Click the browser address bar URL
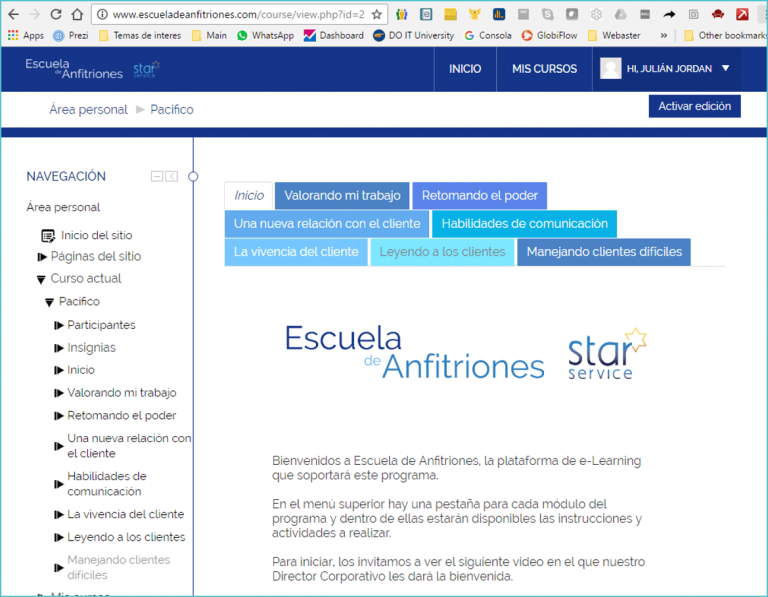 pyautogui.click(x=239, y=14)
